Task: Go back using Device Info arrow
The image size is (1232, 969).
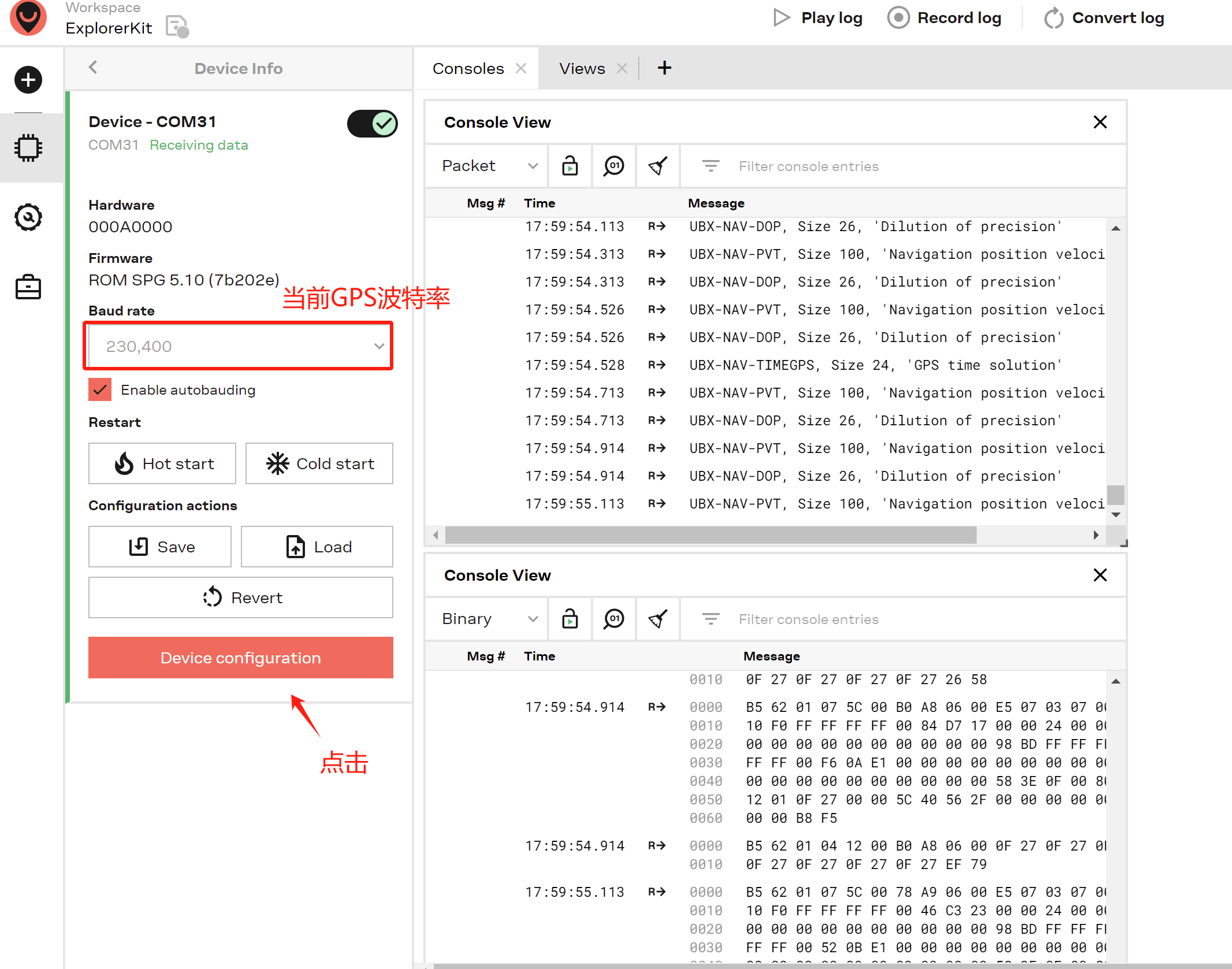Action: tap(93, 67)
